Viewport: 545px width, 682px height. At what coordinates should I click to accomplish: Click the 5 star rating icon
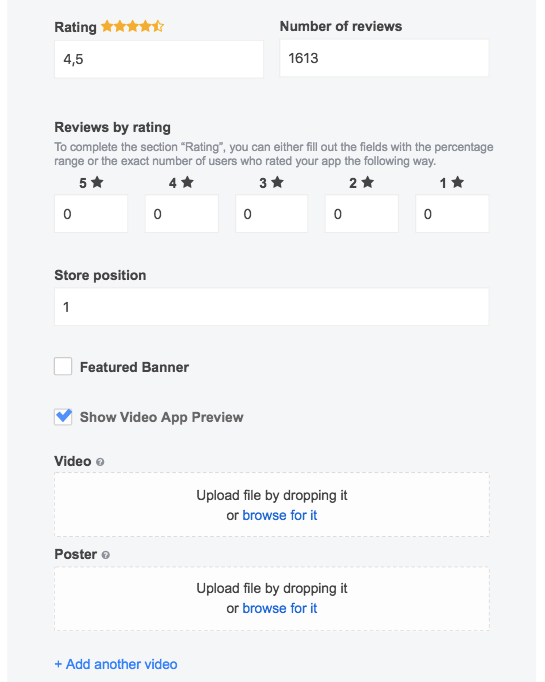(x=97, y=182)
